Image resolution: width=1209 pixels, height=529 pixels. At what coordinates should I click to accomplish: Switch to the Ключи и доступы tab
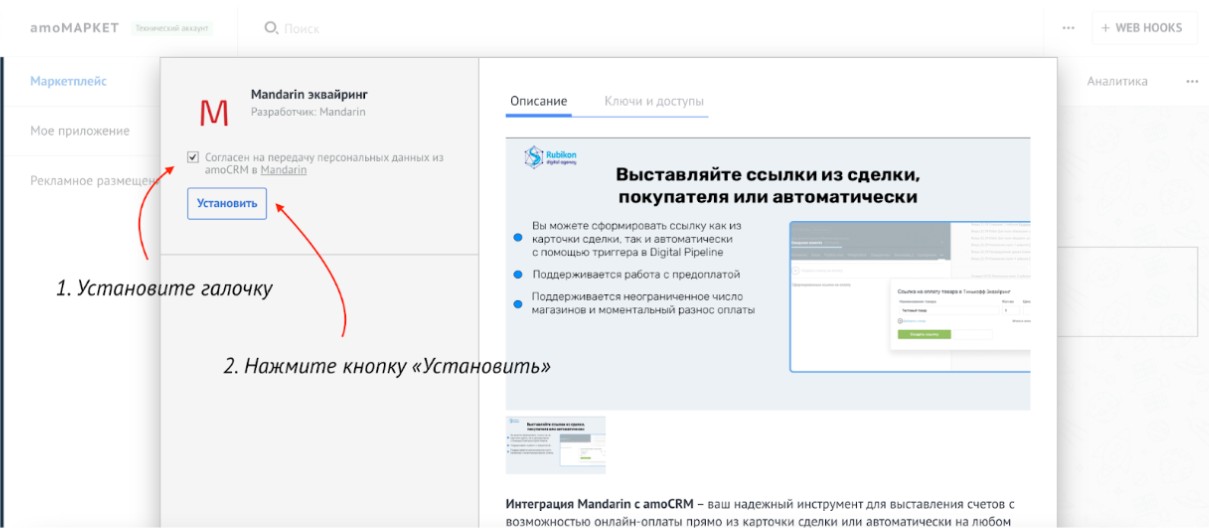654,101
